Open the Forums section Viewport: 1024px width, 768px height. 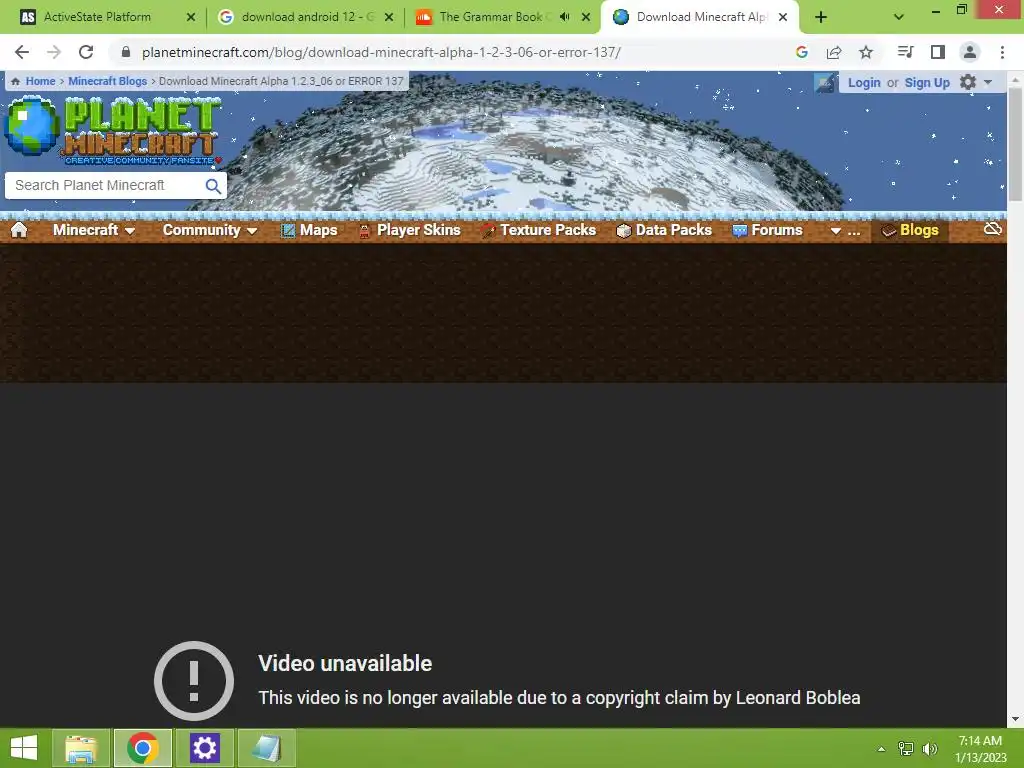[x=767, y=230]
